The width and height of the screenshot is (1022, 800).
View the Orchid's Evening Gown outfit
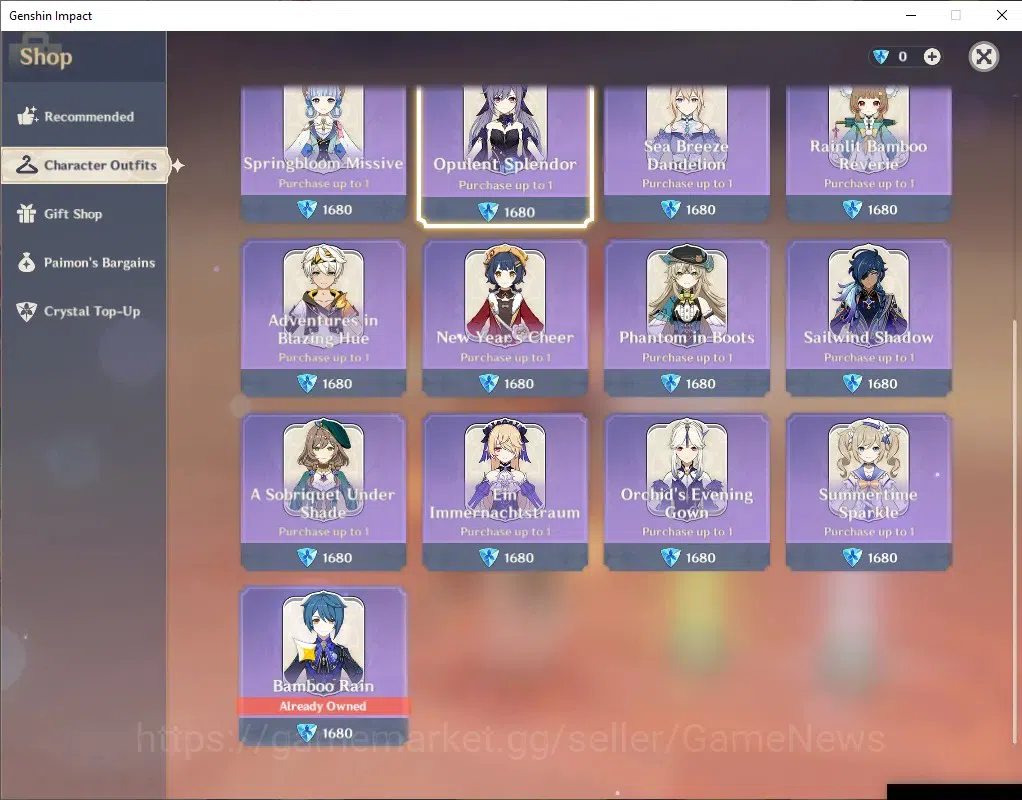point(686,492)
